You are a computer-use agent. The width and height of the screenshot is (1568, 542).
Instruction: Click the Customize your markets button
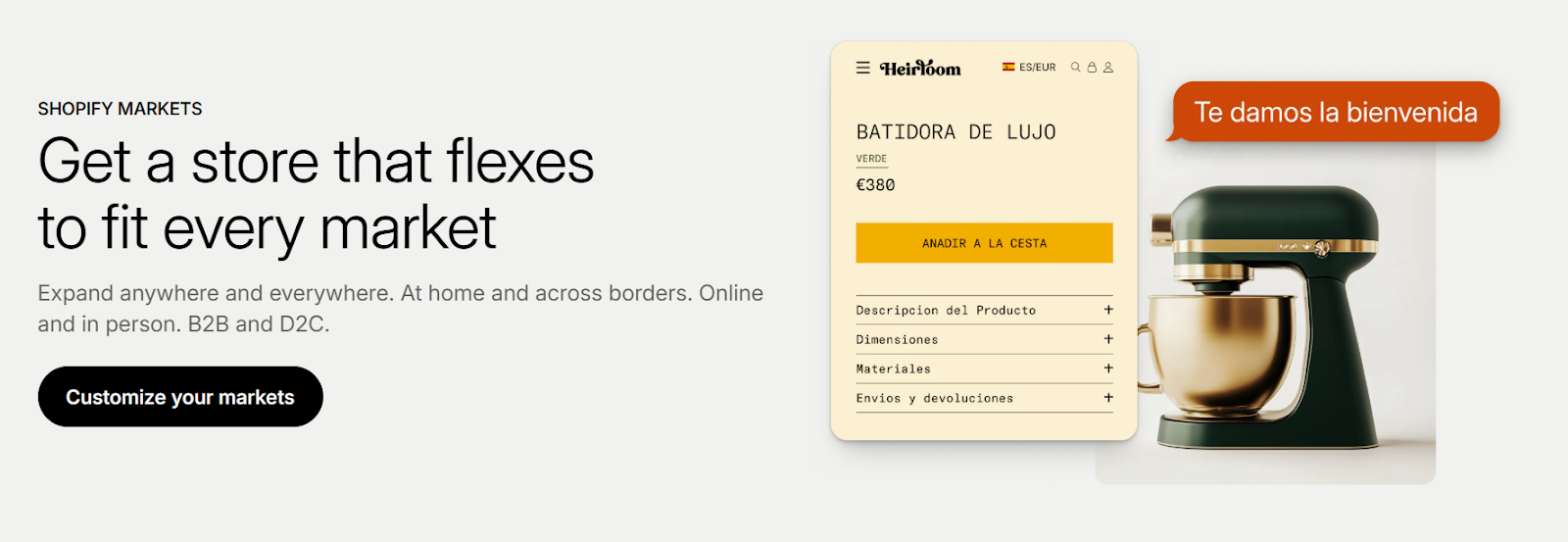click(x=180, y=397)
